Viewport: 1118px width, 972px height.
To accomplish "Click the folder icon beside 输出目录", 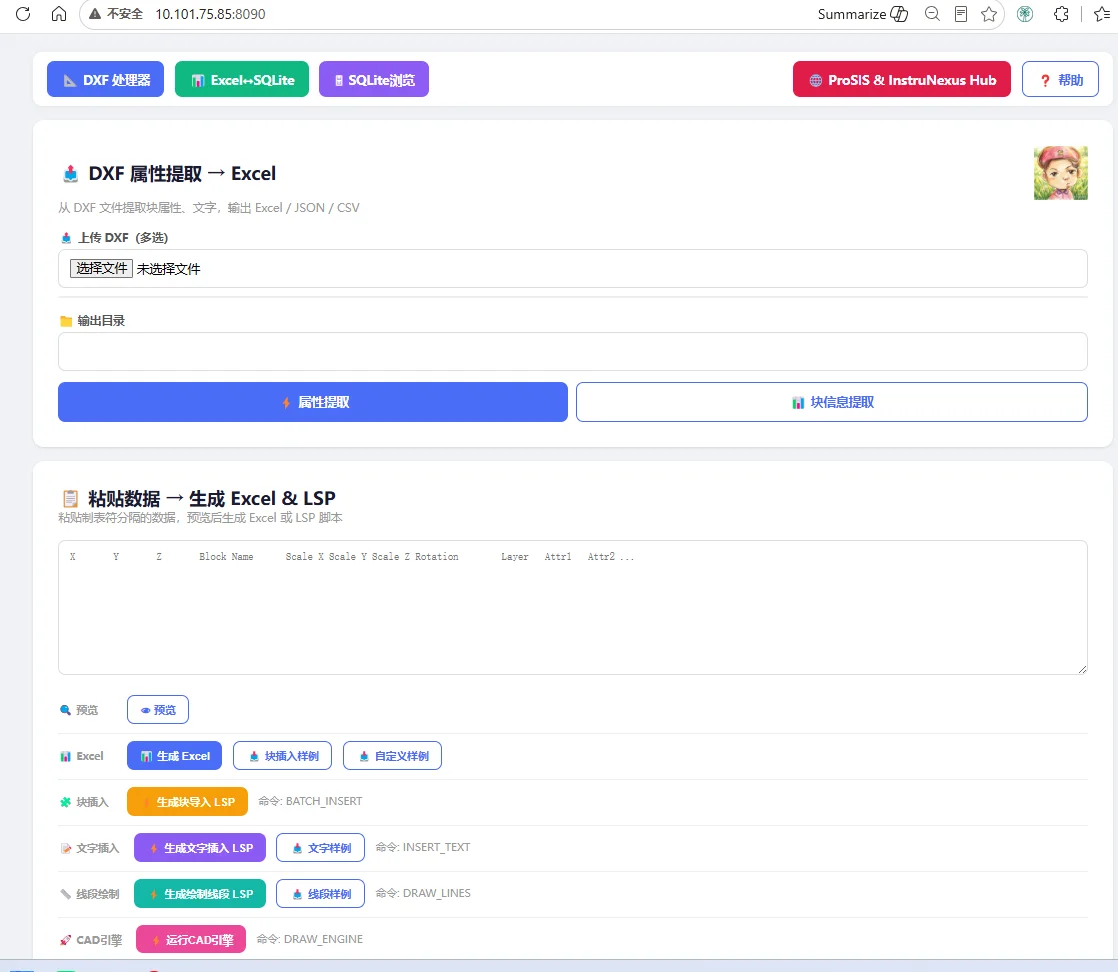I will [66, 321].
